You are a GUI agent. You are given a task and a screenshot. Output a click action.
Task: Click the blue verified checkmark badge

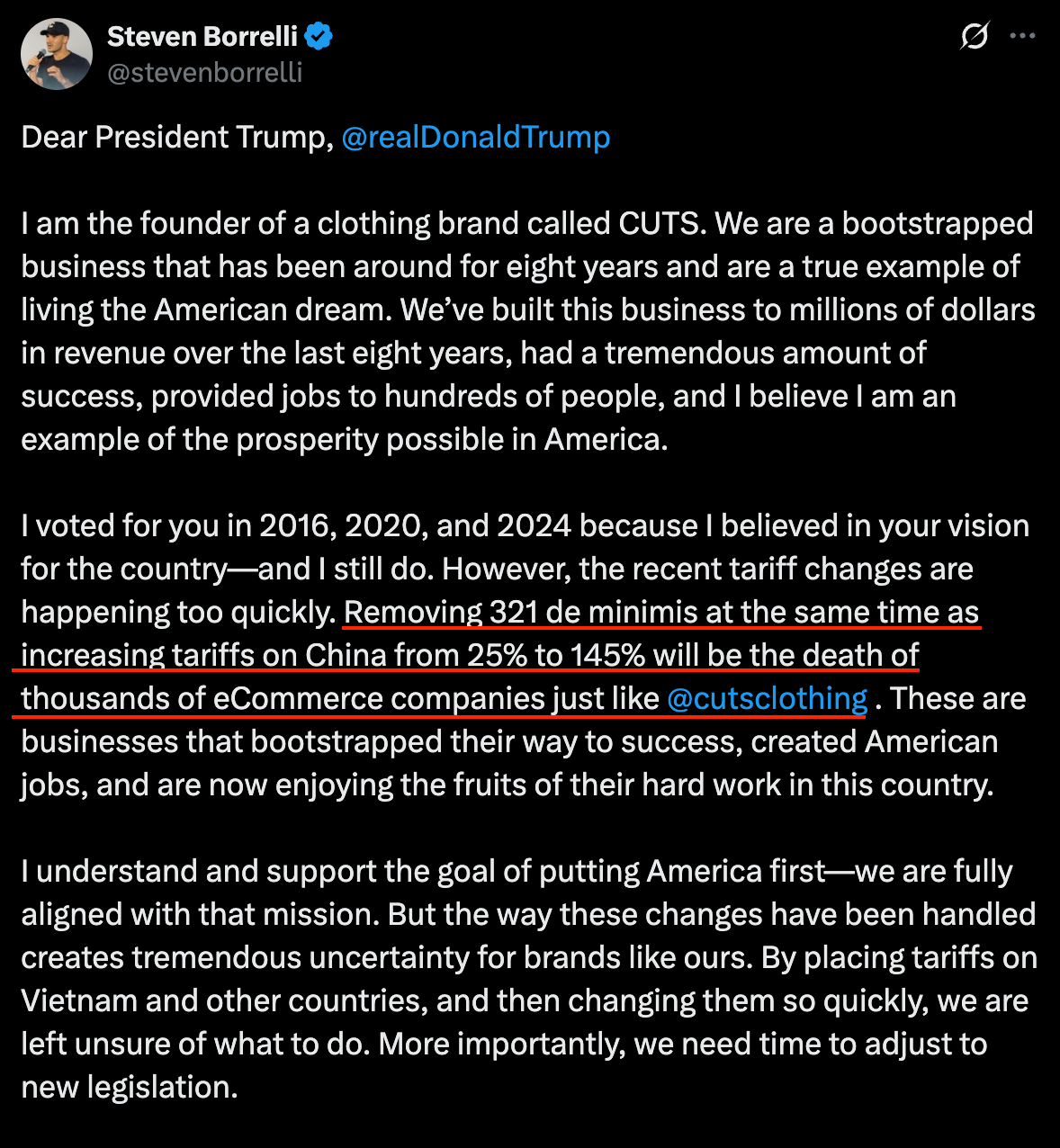(319, 37)
